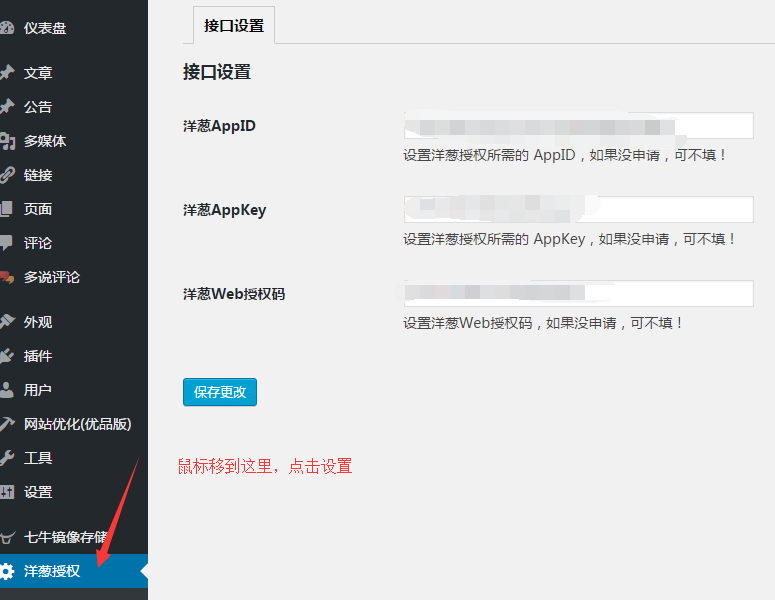The image size is (775, 600).
Task: Click the plug icon beside 插件
Action: point(7,356)
